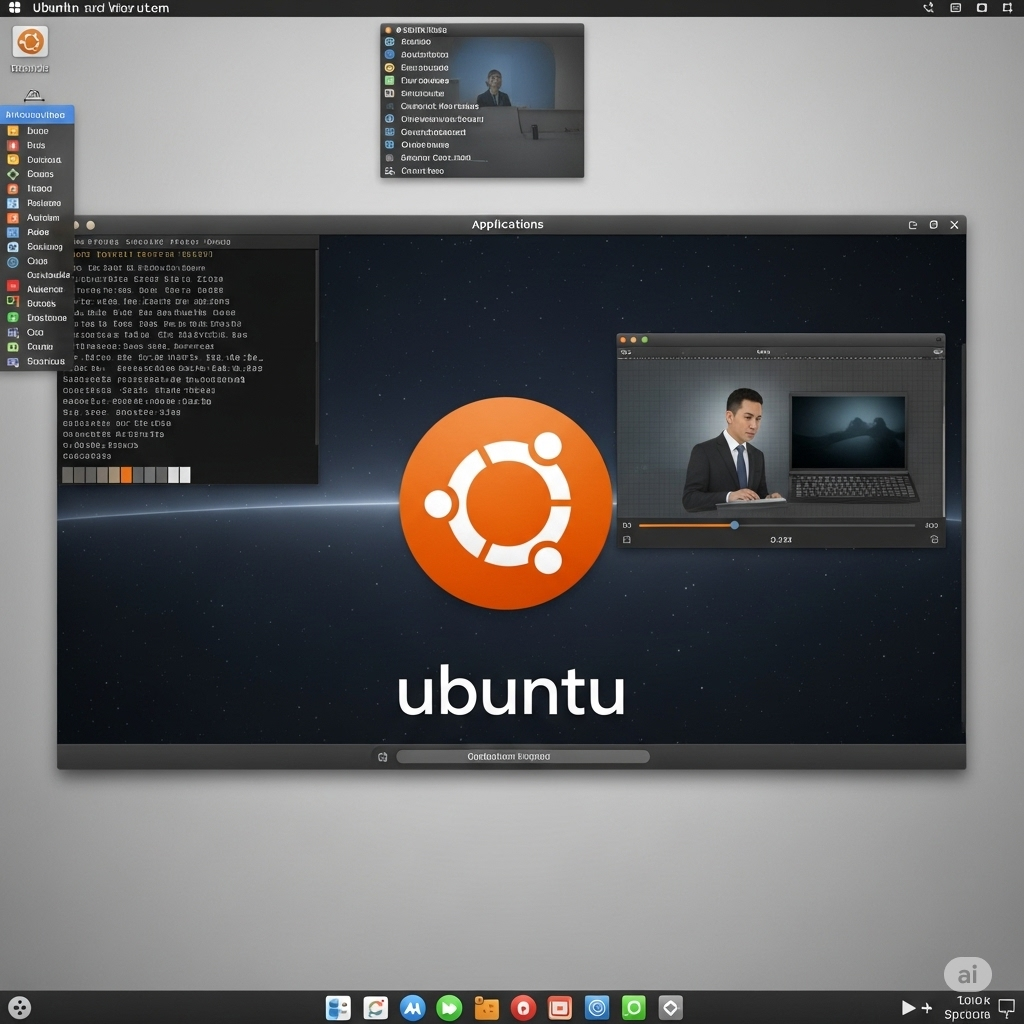The height and width of the screenshot is (1024, 1024).
Task: Click the export icon in the Applications title bar
Action: (912, 225)
